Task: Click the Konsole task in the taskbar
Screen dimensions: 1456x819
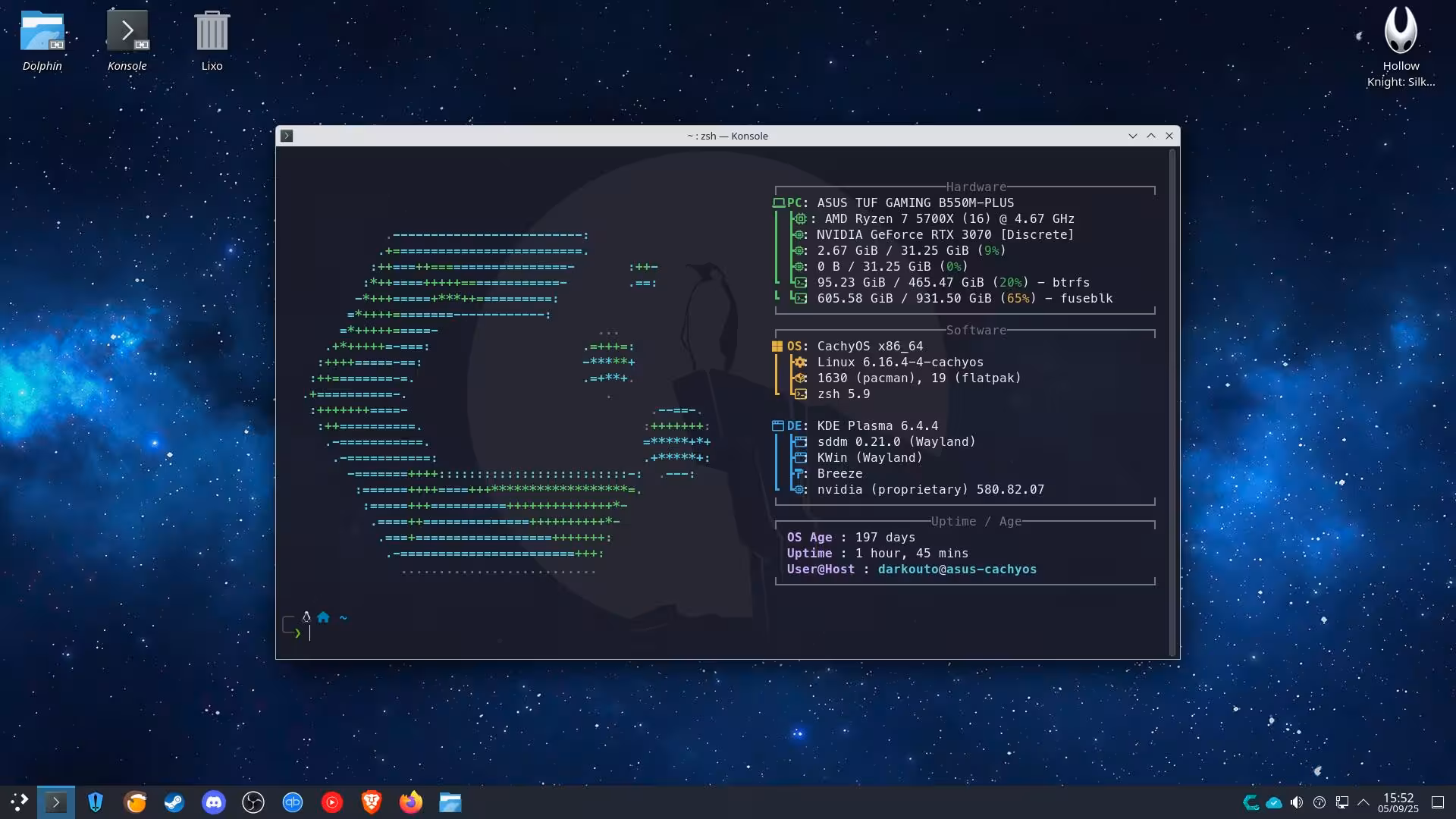Action: click(x=56, y=802)
